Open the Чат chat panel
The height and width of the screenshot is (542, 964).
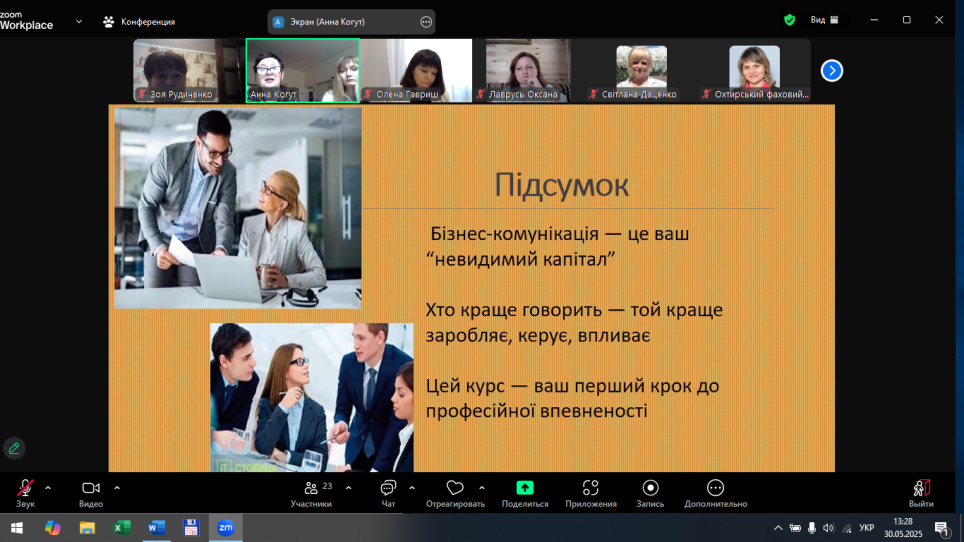point(388,488)
